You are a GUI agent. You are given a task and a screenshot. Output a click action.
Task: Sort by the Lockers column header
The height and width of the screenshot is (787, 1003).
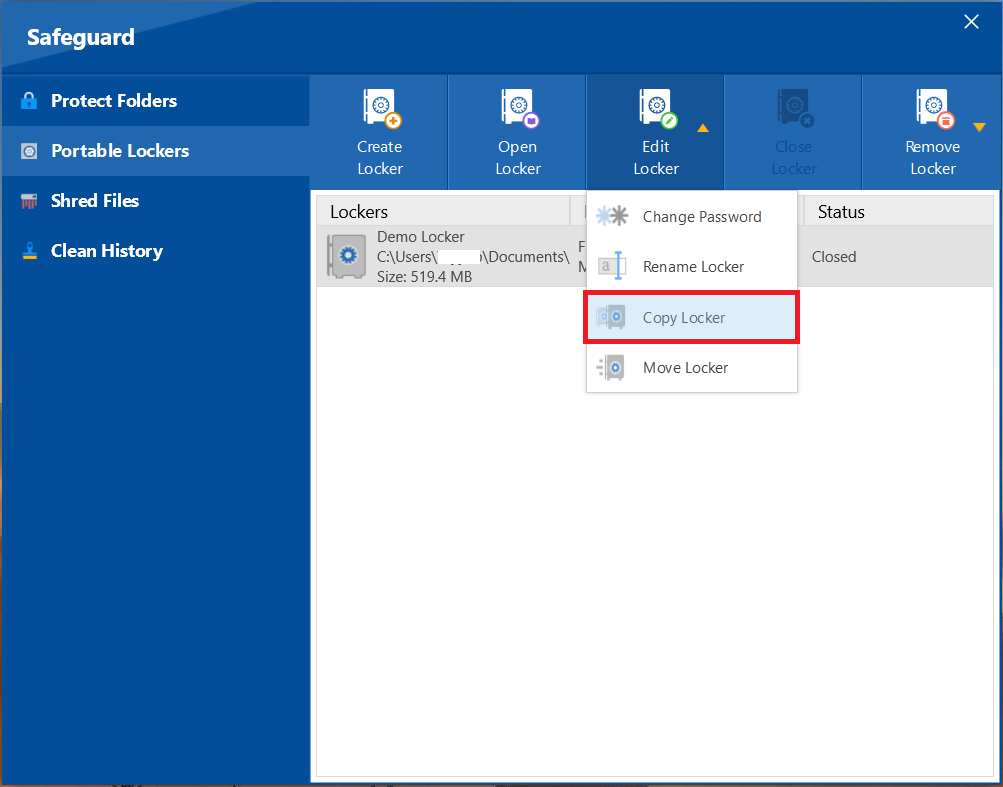pyautogui.click(x=443, y=211)
